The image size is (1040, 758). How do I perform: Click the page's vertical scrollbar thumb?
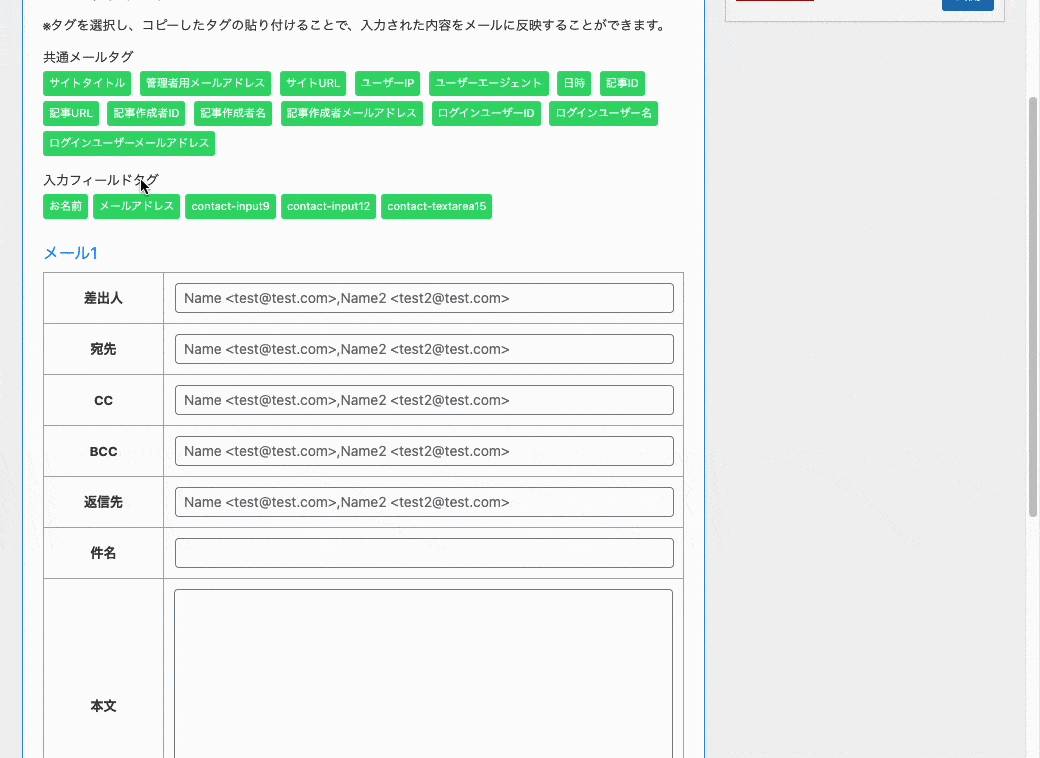click(1033, 305)
